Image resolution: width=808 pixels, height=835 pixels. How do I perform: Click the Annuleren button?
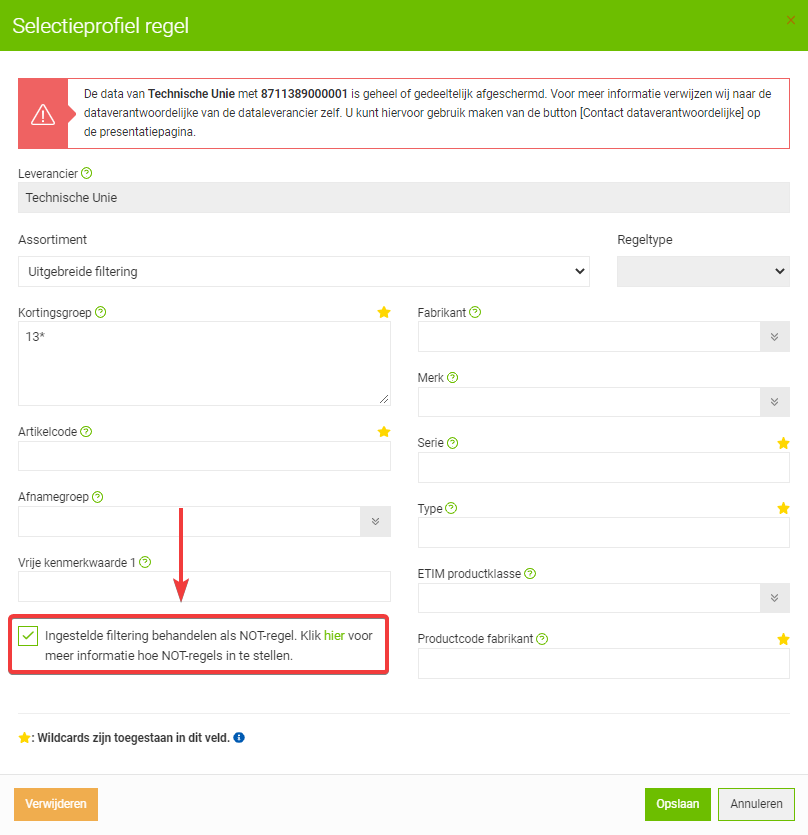click(756, 804)
